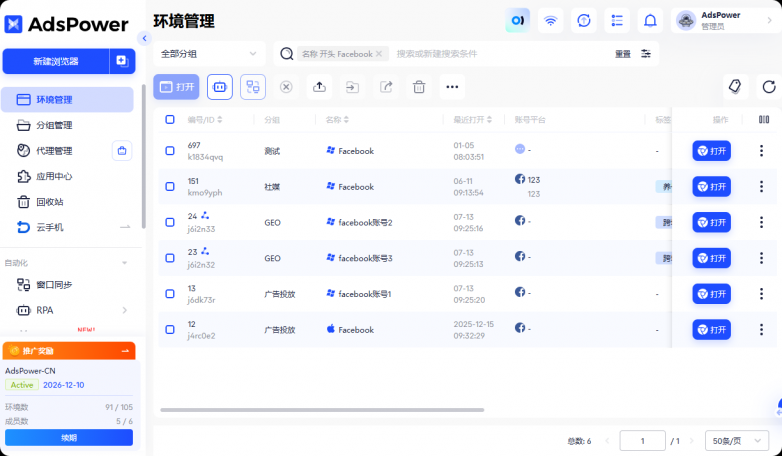
Task: Click the page number input field
Action: coord(642,441)
